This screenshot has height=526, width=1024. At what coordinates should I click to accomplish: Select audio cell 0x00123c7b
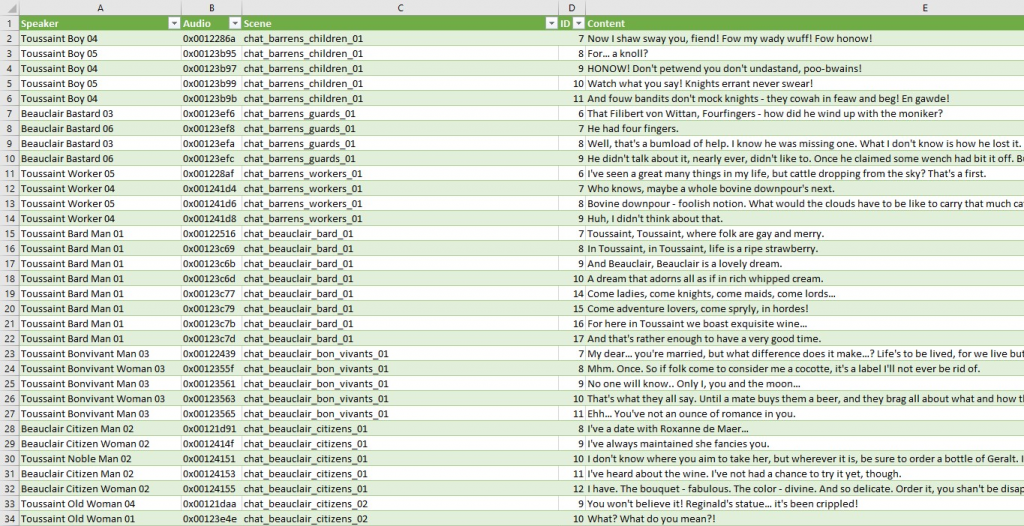click(212, 323)
